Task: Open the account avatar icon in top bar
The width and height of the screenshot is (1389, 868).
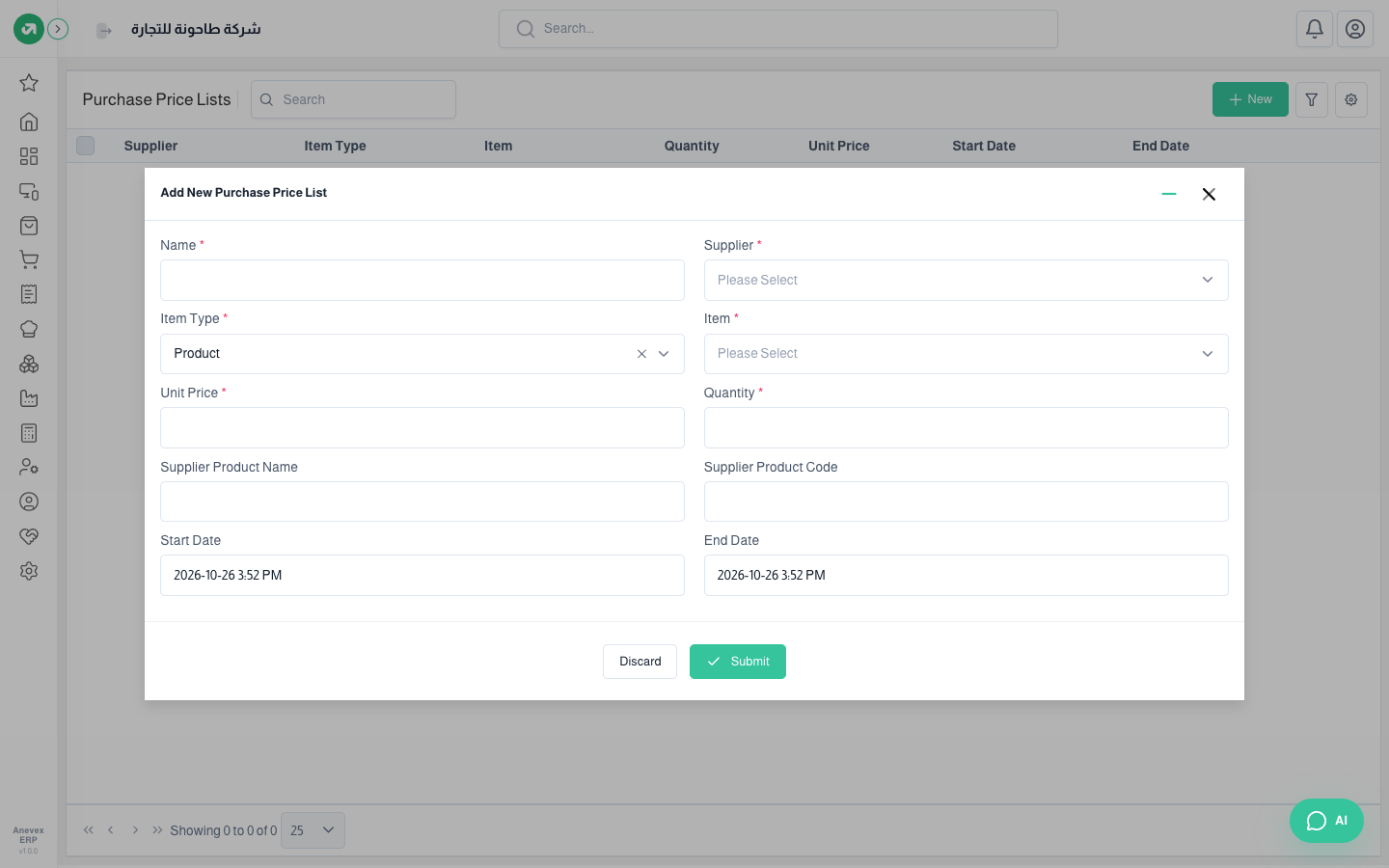Action: (1355, 29)
